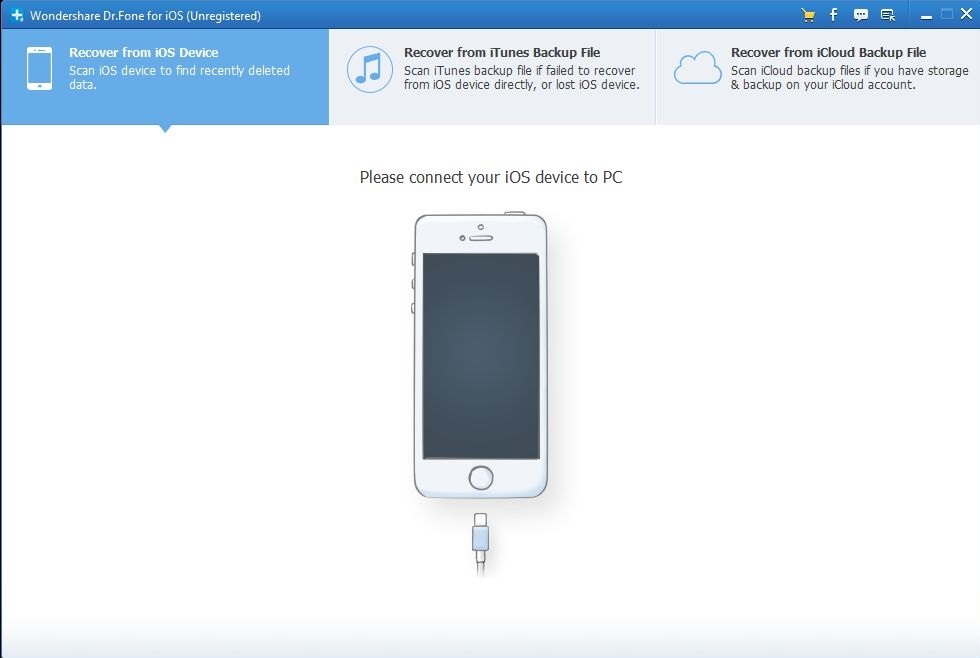Switch to Recover from iTunes Backup File tab

point(492,76)
